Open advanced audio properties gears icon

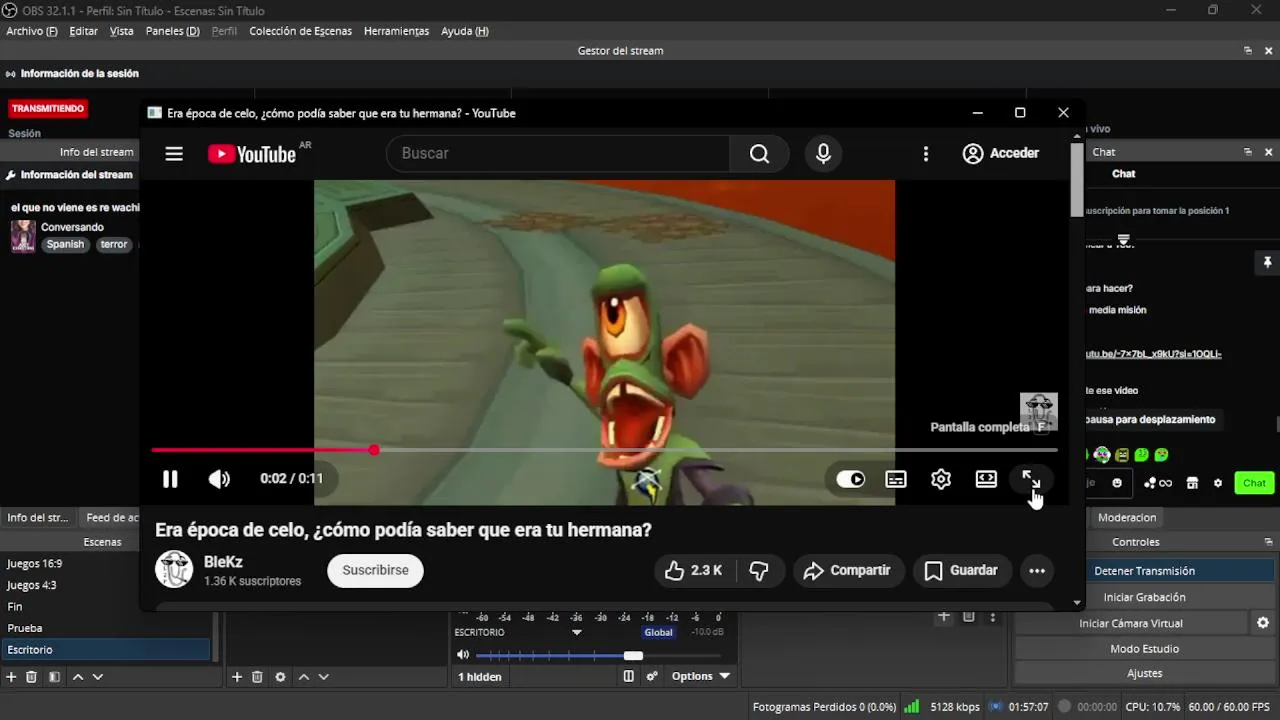pyautogui.click(x=652, y=676)
